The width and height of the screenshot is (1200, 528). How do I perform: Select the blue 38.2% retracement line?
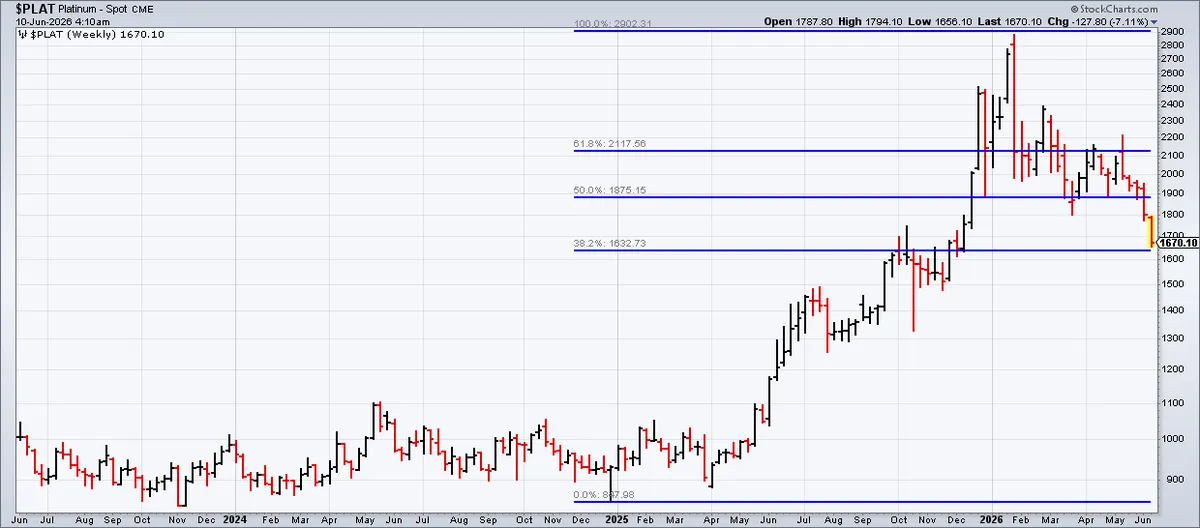pos(864,250)
